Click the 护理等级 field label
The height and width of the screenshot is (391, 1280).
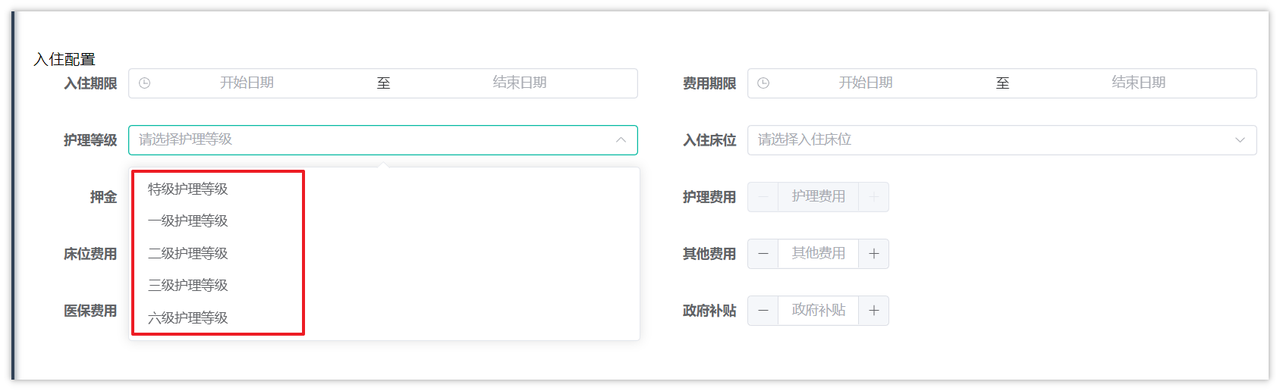click(90, 140)
